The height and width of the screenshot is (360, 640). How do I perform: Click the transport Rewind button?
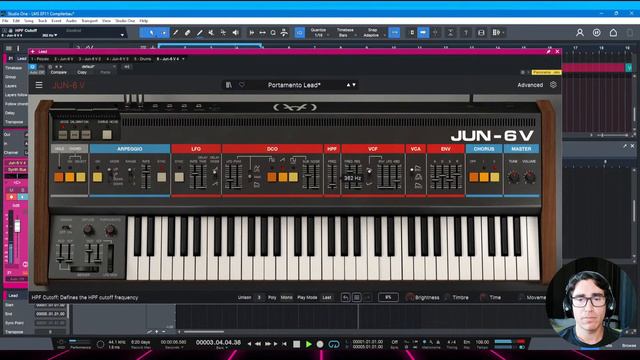[x=258, y=344]
